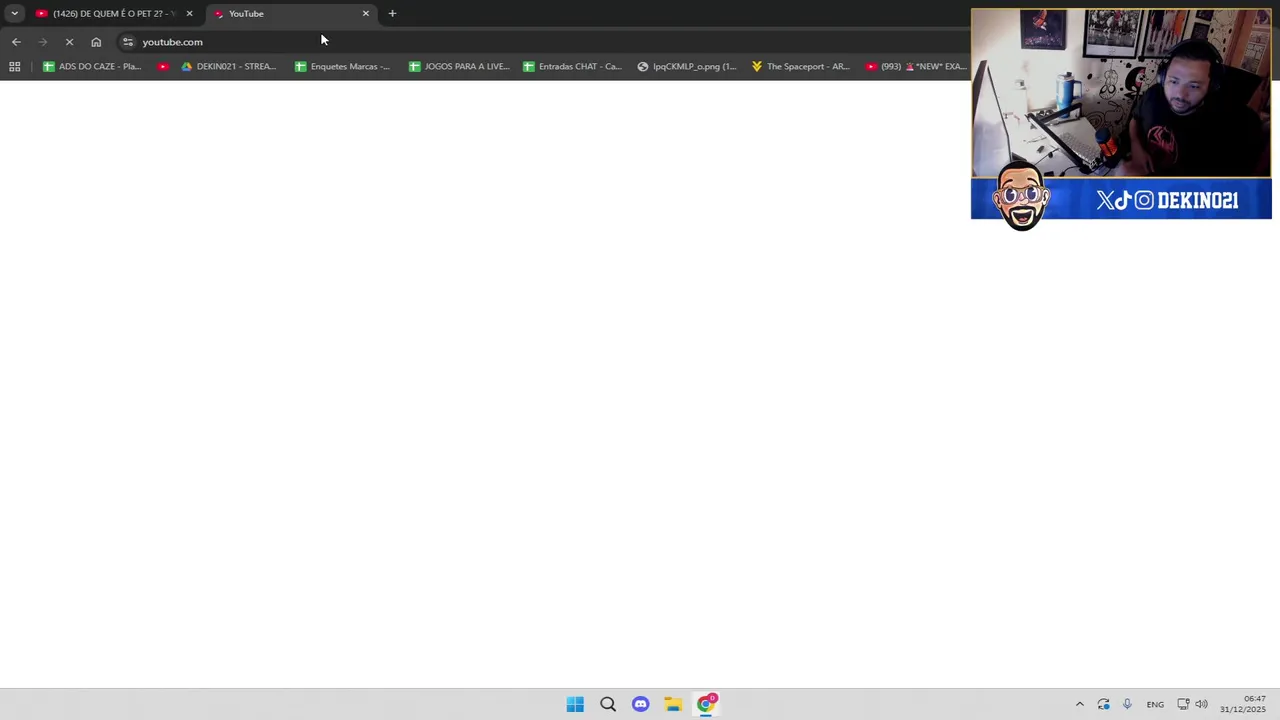The height and width of the screenshot is (720, 1280).
Task: Open Discord from the taskbar
Action: click(640, 704)
